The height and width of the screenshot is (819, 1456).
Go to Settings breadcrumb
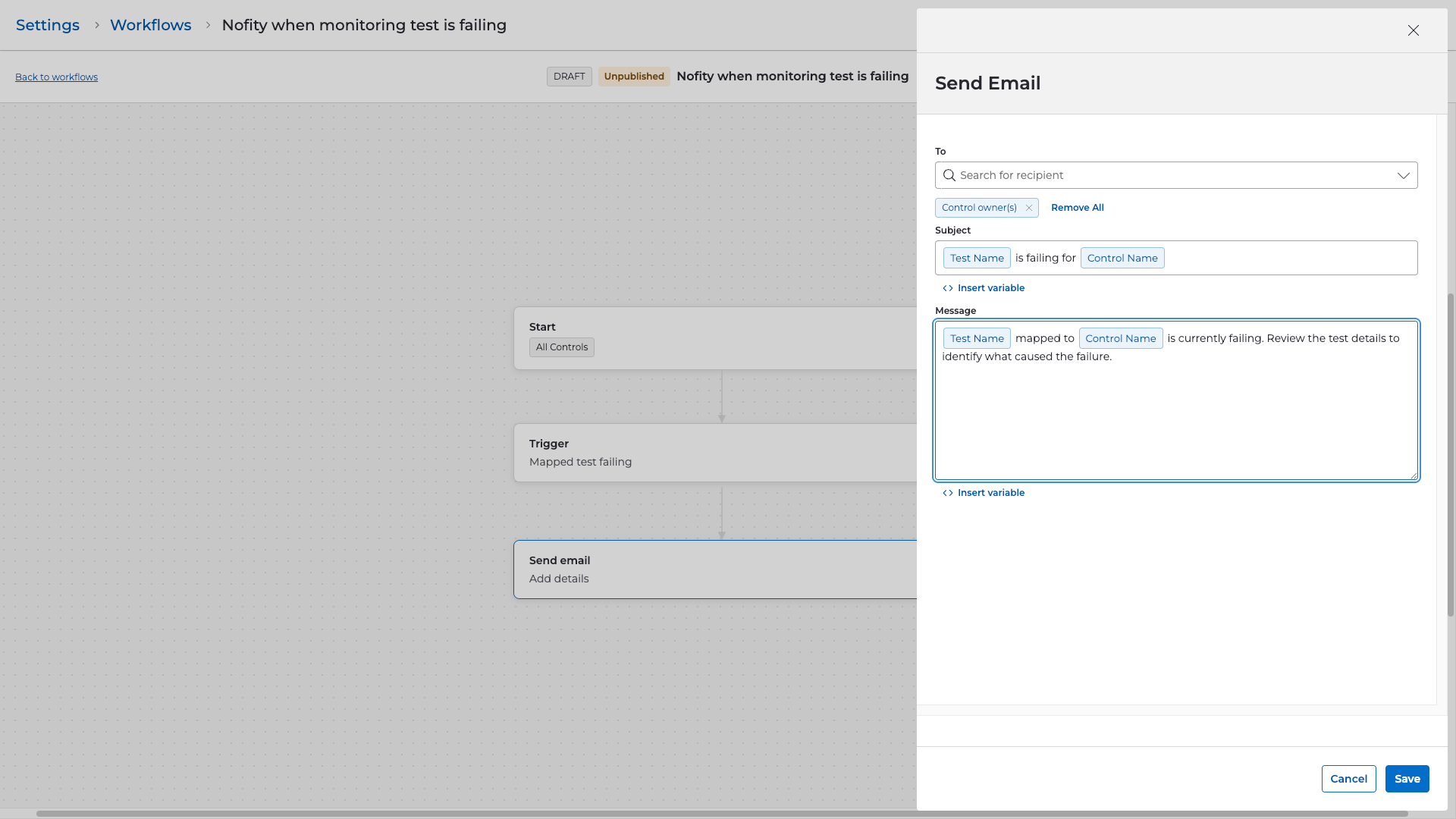pos(48,25)
